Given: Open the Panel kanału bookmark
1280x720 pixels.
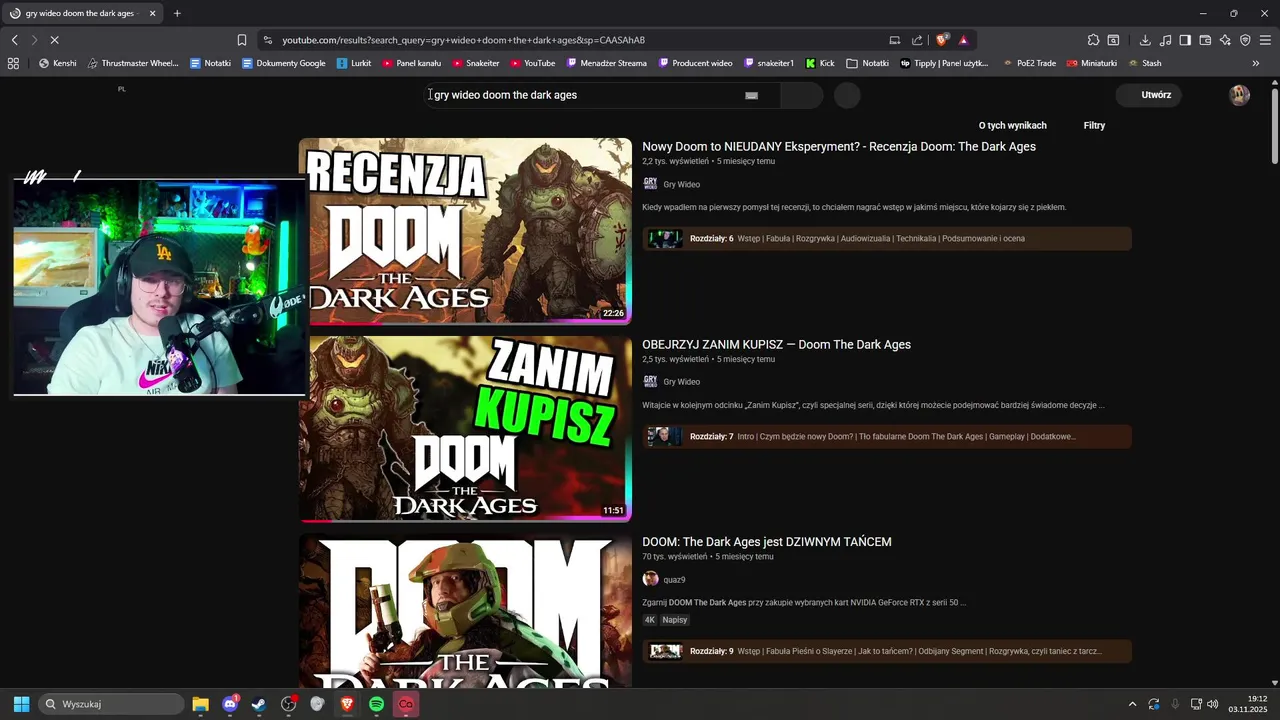Looking at the screenshot, I should [412, 63].
